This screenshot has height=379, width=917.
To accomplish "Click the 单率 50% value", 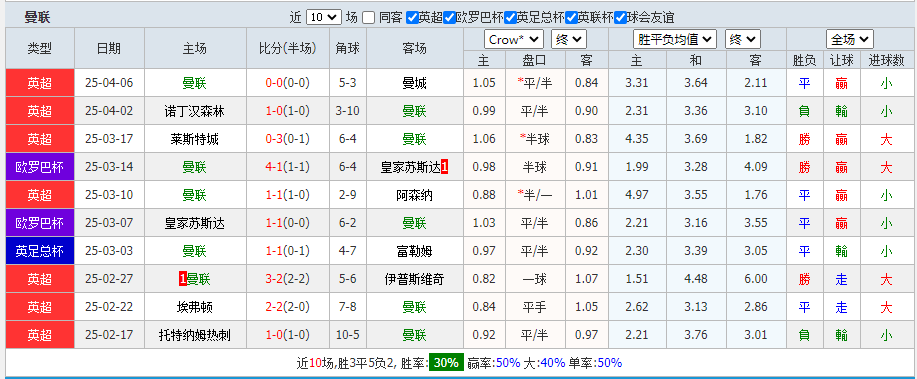I will (x=609, y=363).
